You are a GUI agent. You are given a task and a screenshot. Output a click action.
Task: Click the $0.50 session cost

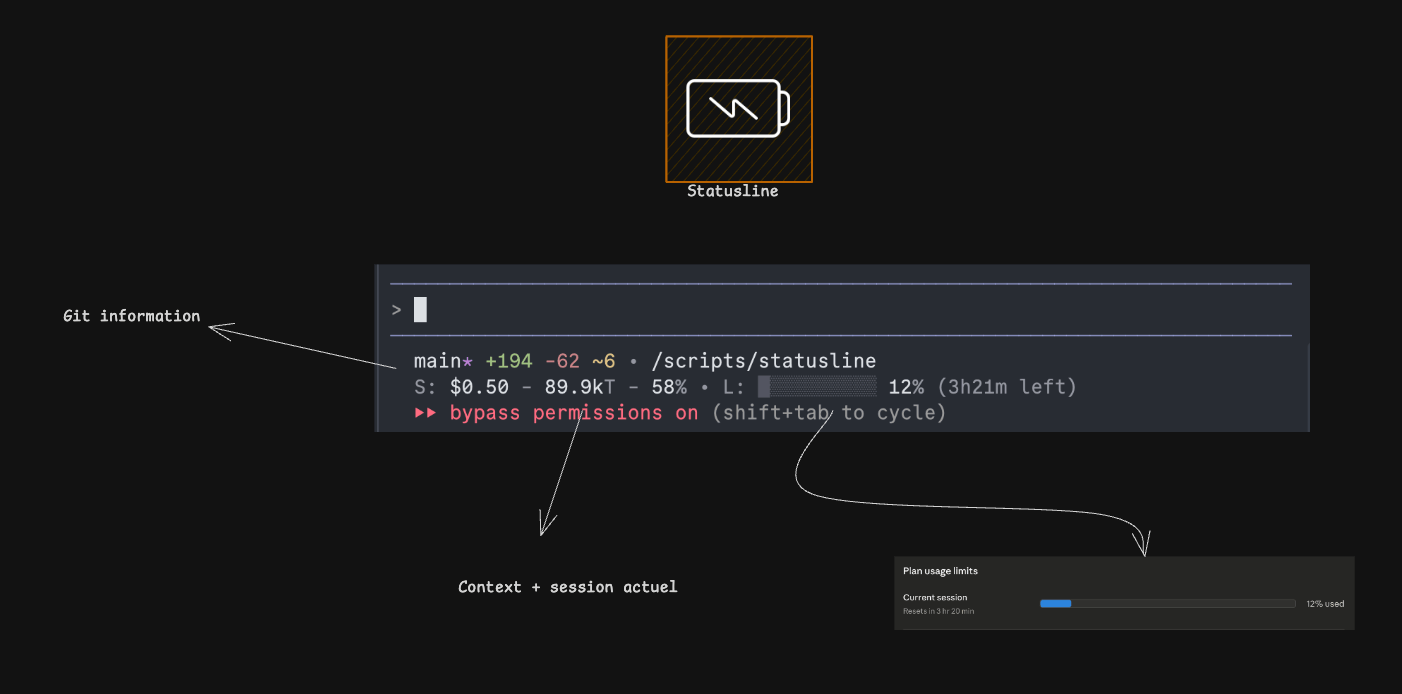pos(479,387)
